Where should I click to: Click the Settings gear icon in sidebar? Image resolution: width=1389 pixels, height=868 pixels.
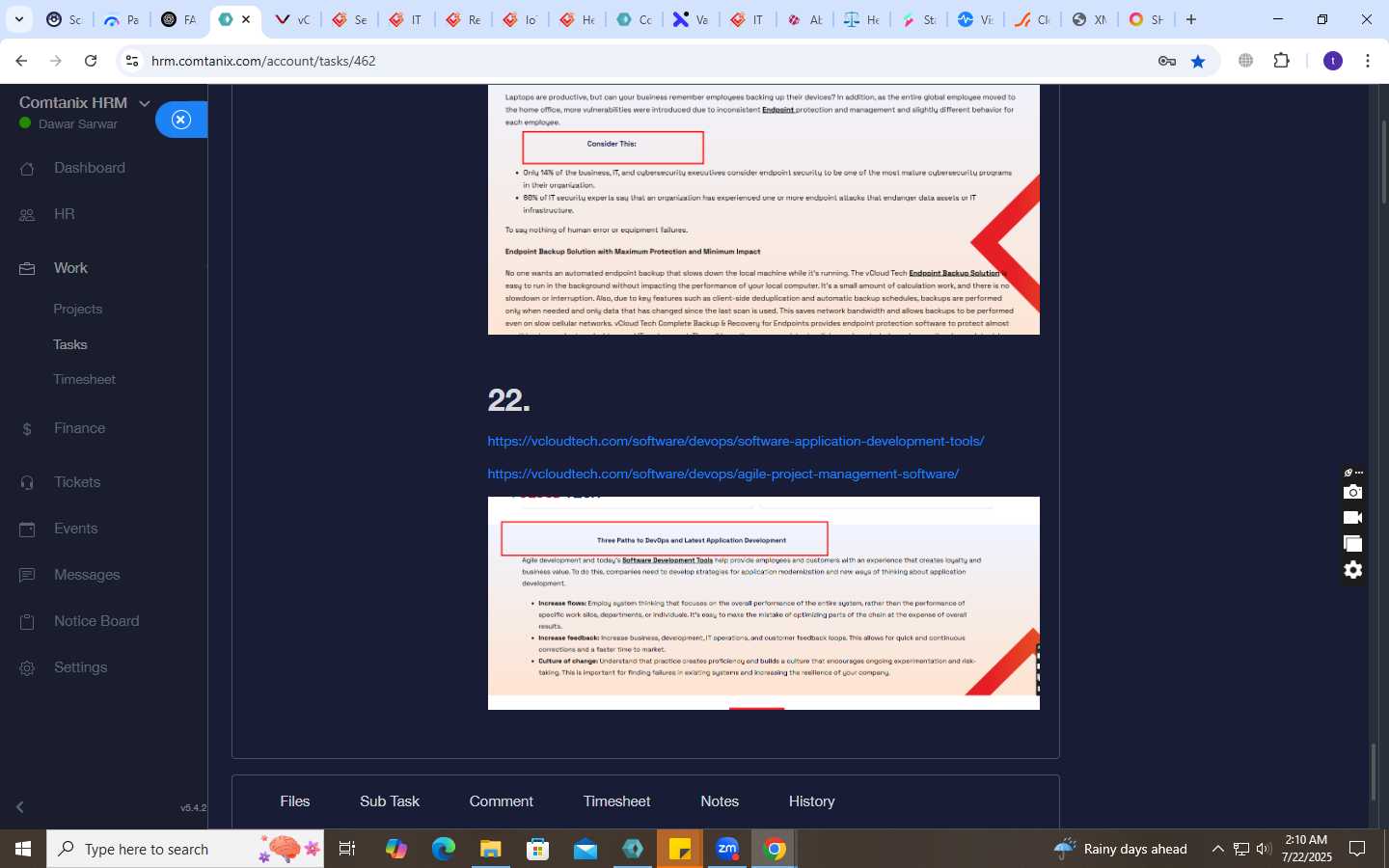(27, 668)
